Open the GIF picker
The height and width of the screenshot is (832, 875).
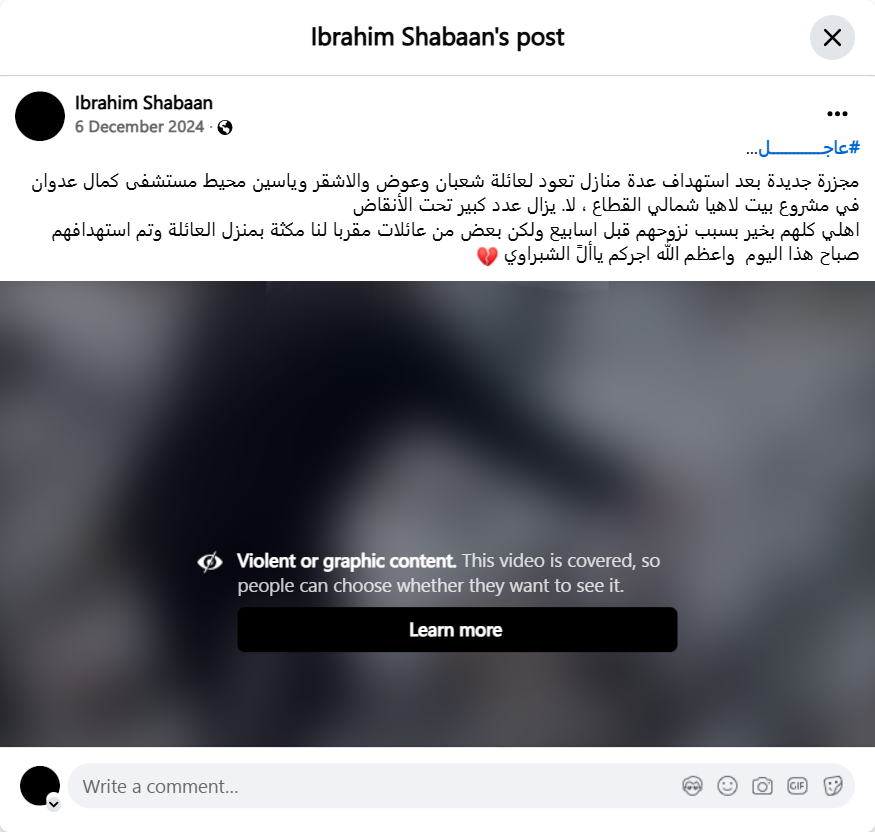pyautogui.click(x=797, y=786)
